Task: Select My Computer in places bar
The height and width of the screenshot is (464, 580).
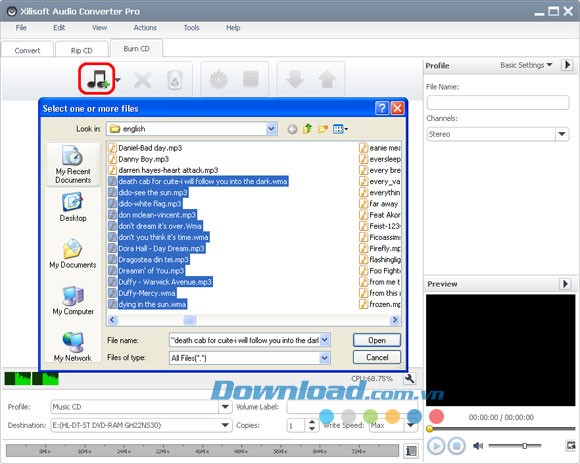Action: pos(73,300)
